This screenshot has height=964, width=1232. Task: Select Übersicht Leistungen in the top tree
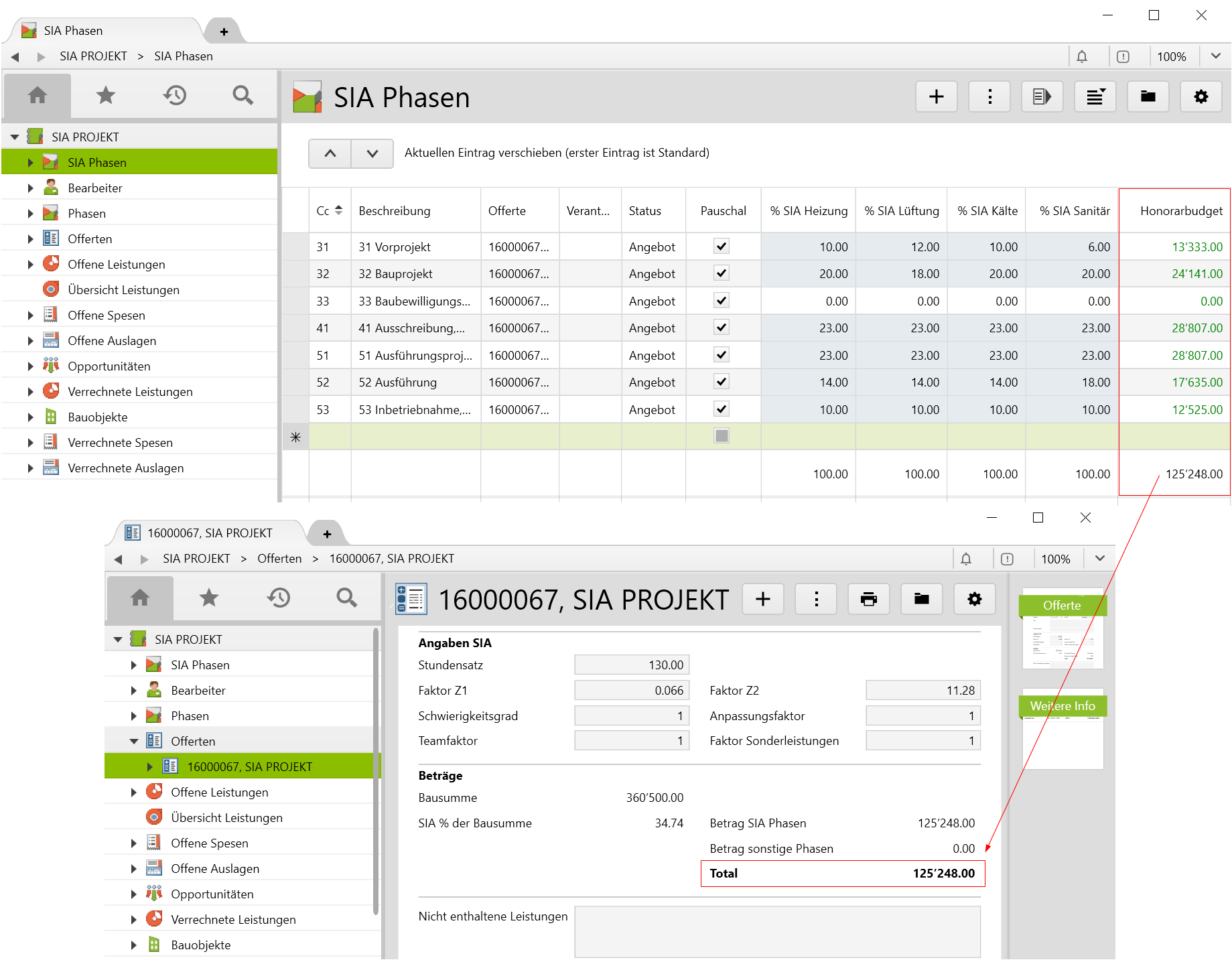[x=123, y=290]
